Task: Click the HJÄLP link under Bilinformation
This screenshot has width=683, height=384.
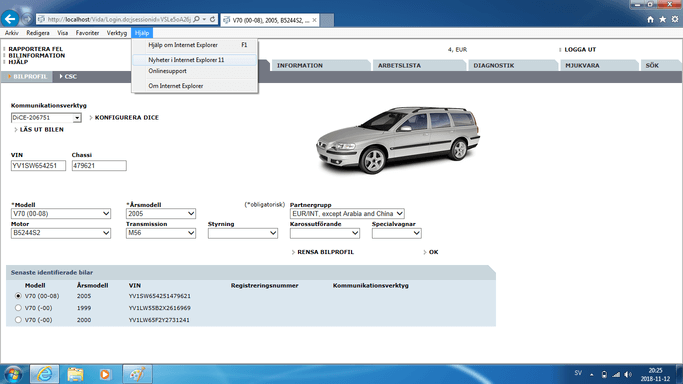Action: pos(18,62)
